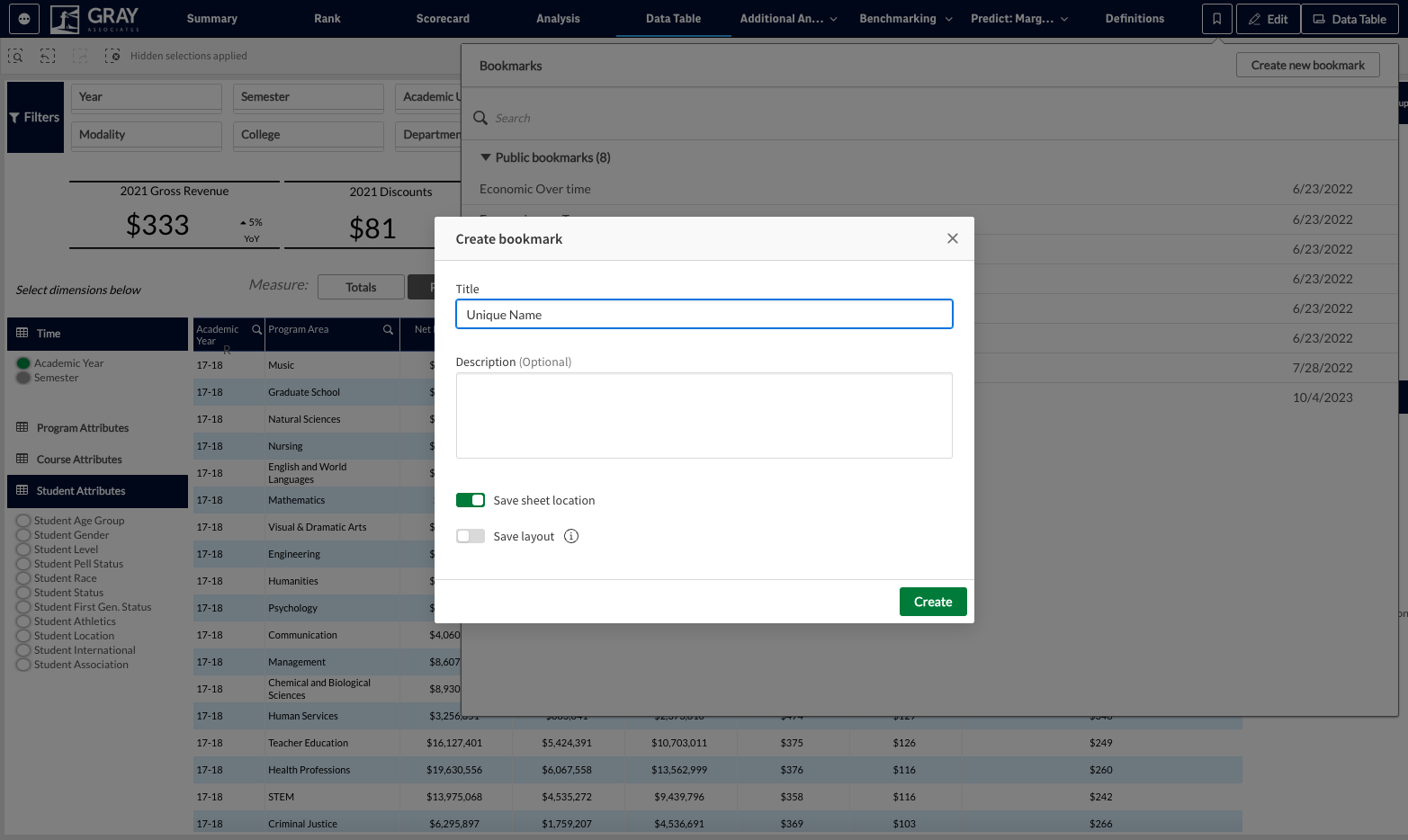The image size is (1408, 840).
Task: Click the Save layout info icon
Action: point(571,536)
